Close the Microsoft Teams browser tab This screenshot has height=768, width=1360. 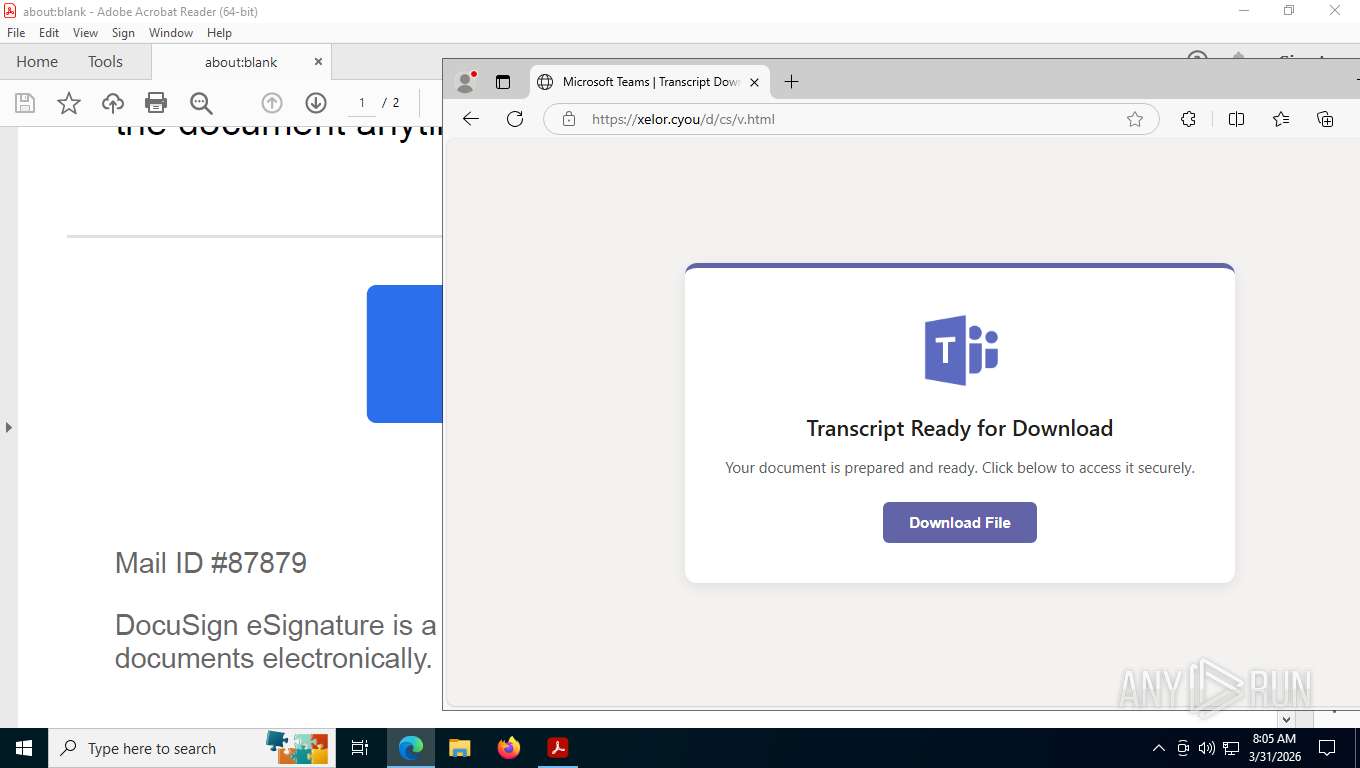point(754,82)
